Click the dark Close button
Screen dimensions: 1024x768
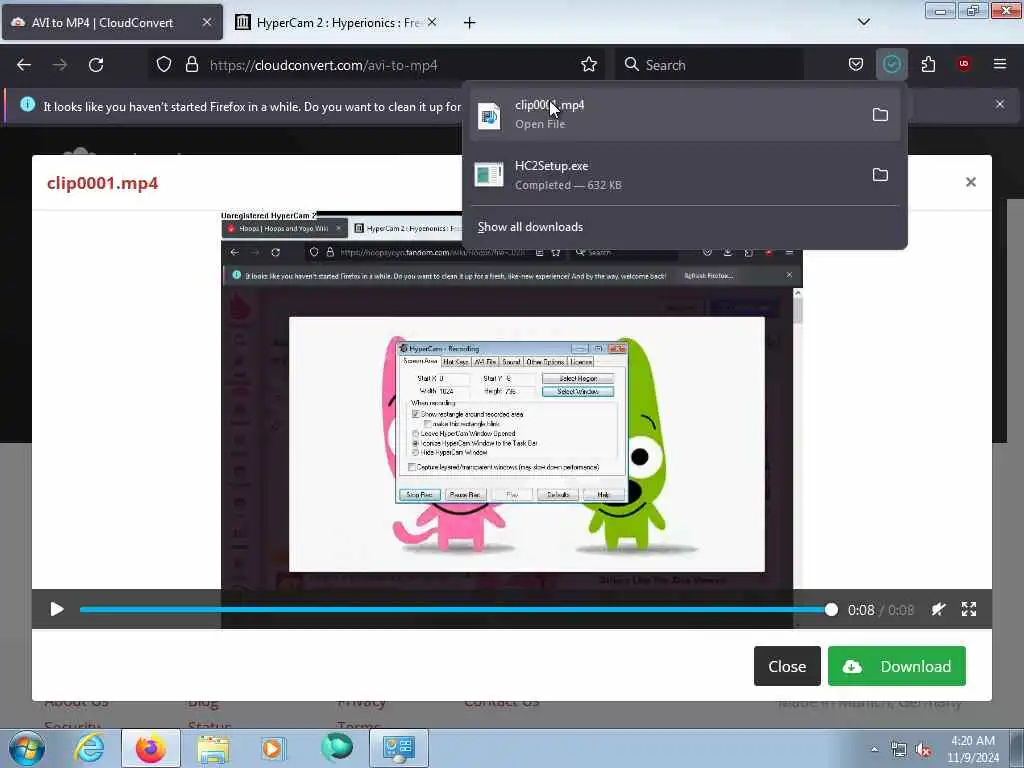pyautogui.click(x=787, y=666)
